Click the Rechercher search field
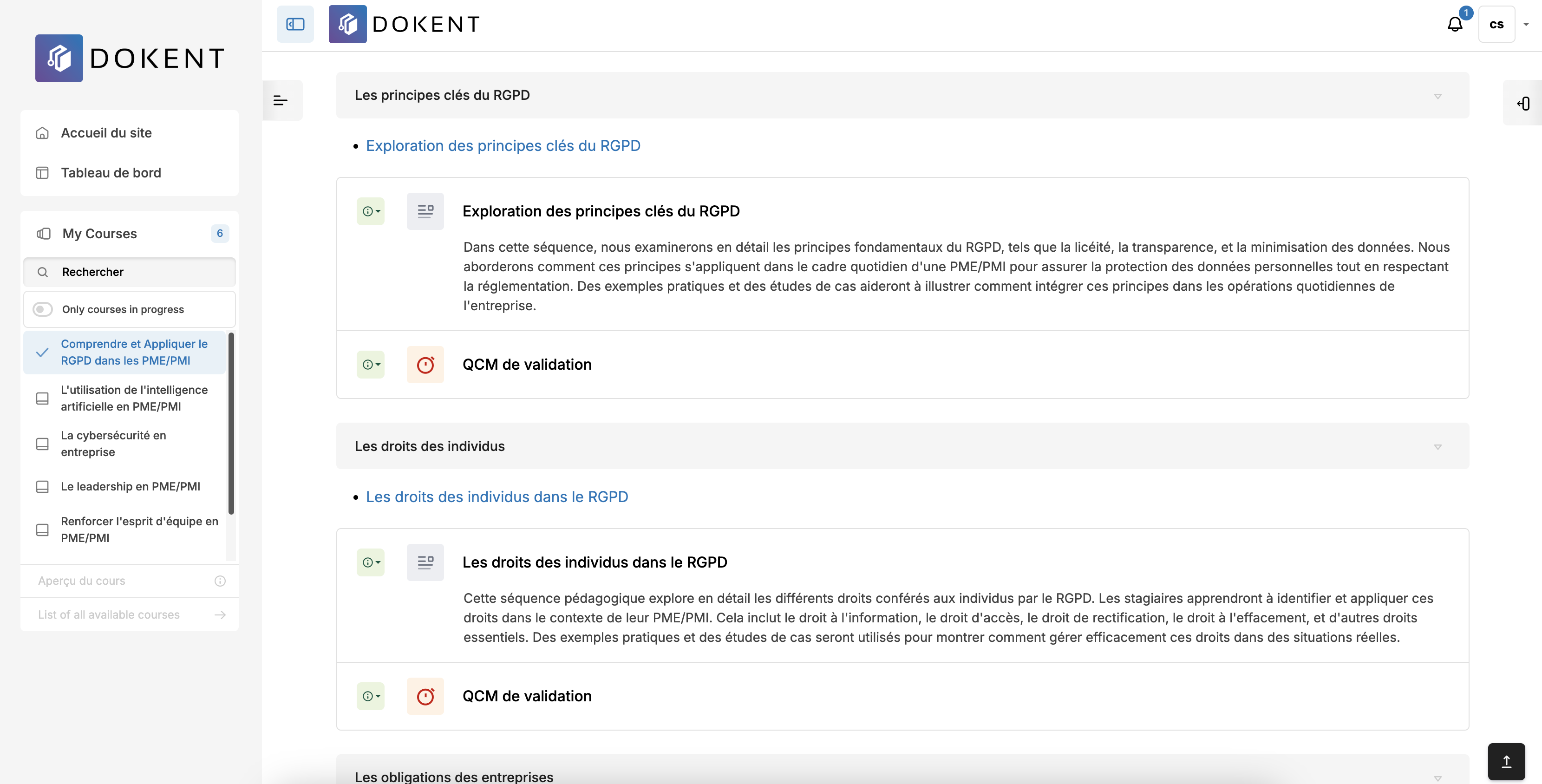 (129, 272)
